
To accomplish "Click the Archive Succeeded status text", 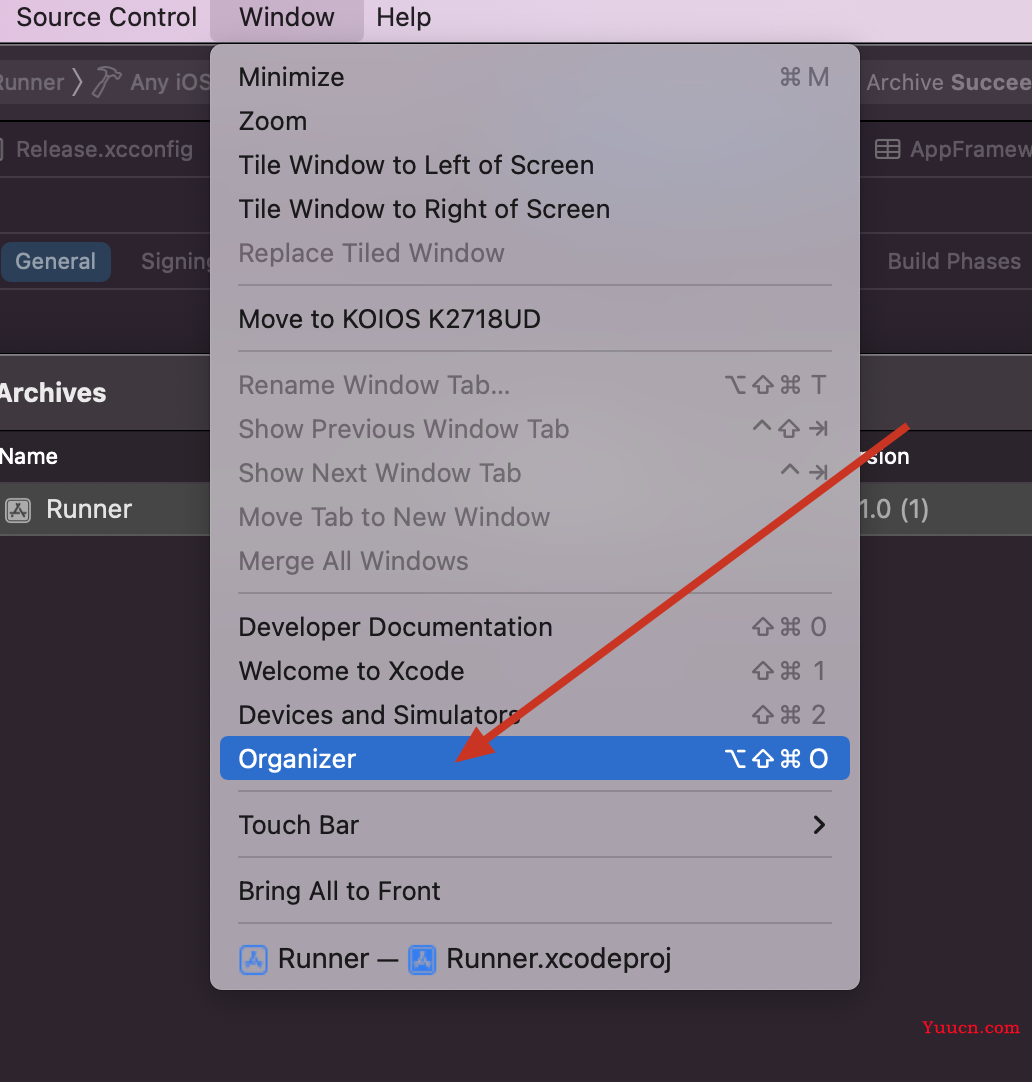I will pyautogui.click(x=949, y=83).
